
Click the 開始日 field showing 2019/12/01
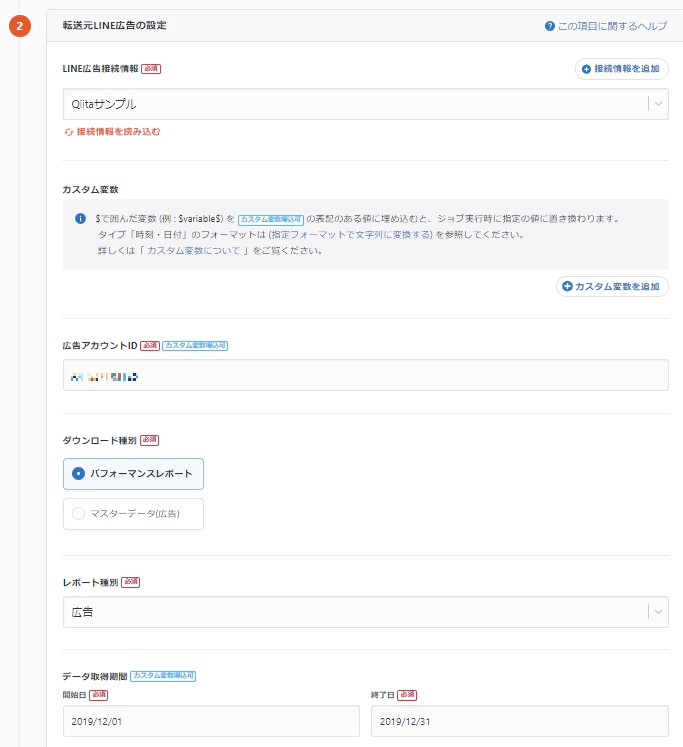point(210,720)
